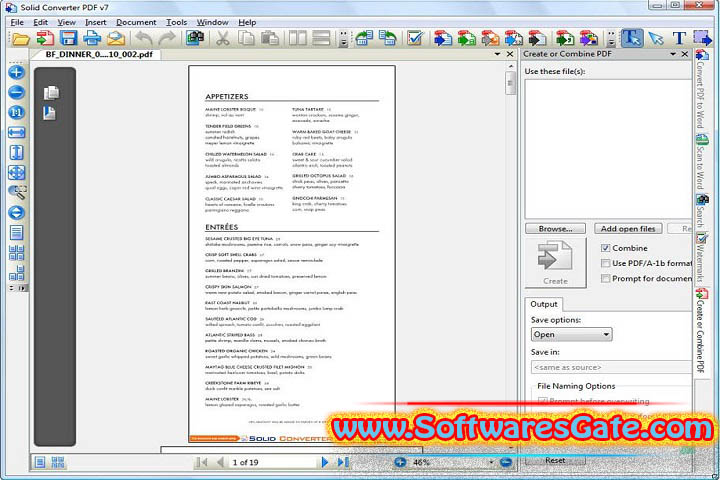Screen dimensions: 720x480
Task: Click the Save floppy disk icon
Action: point(68,38)
